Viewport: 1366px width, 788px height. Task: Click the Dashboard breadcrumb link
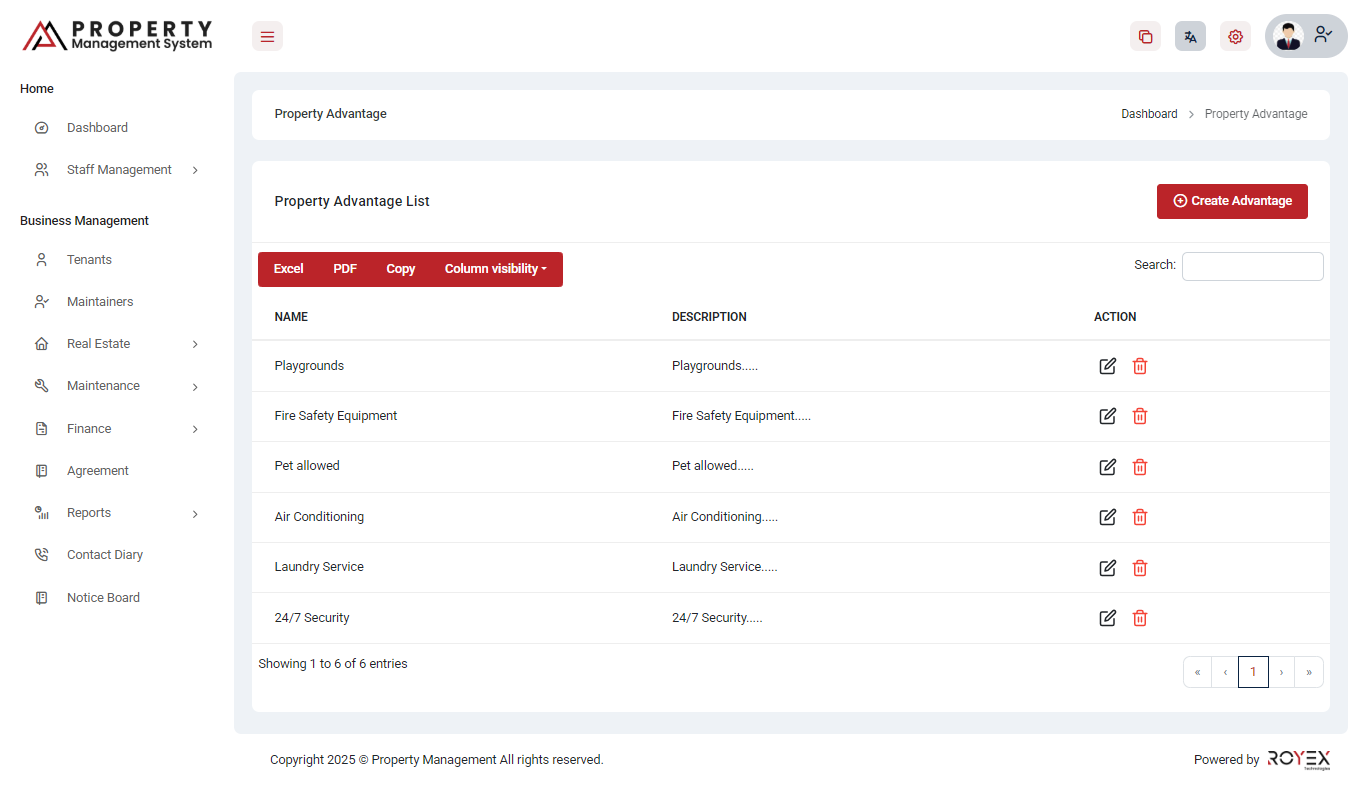(x=1149, y=114)
